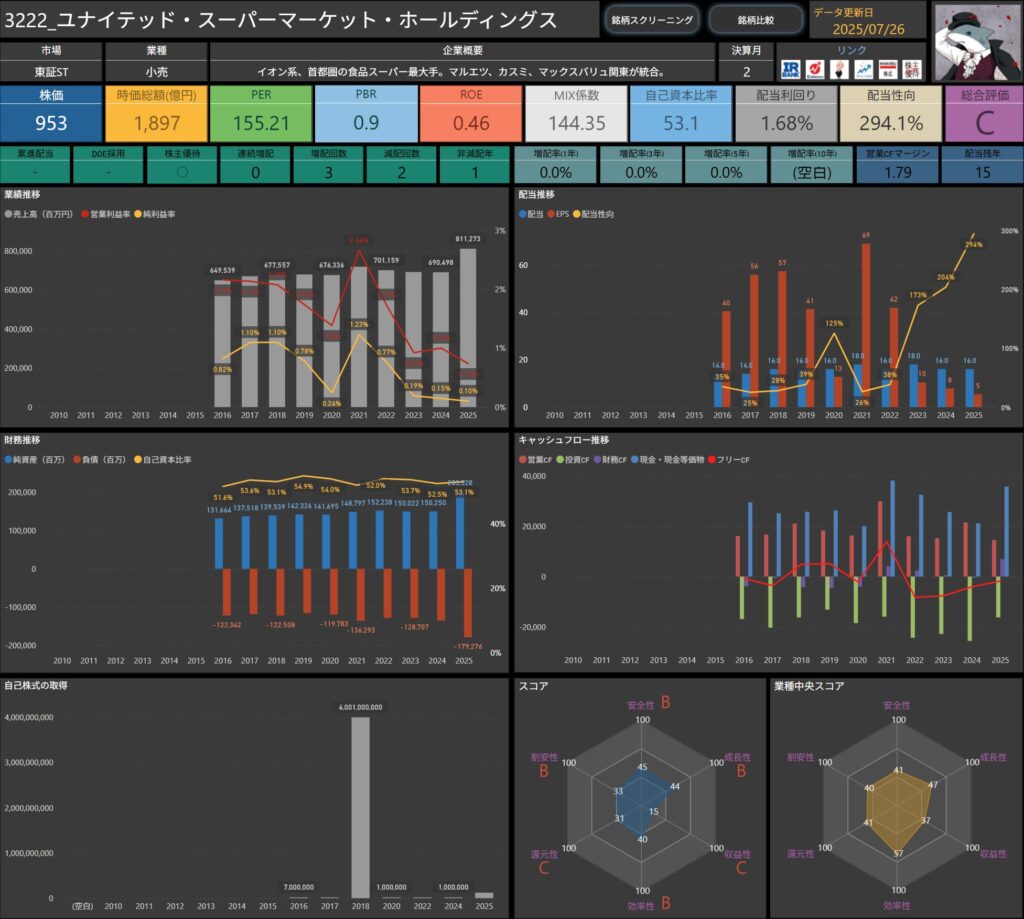Select the 自己資本比率 53.1 card

pos(681,113)
